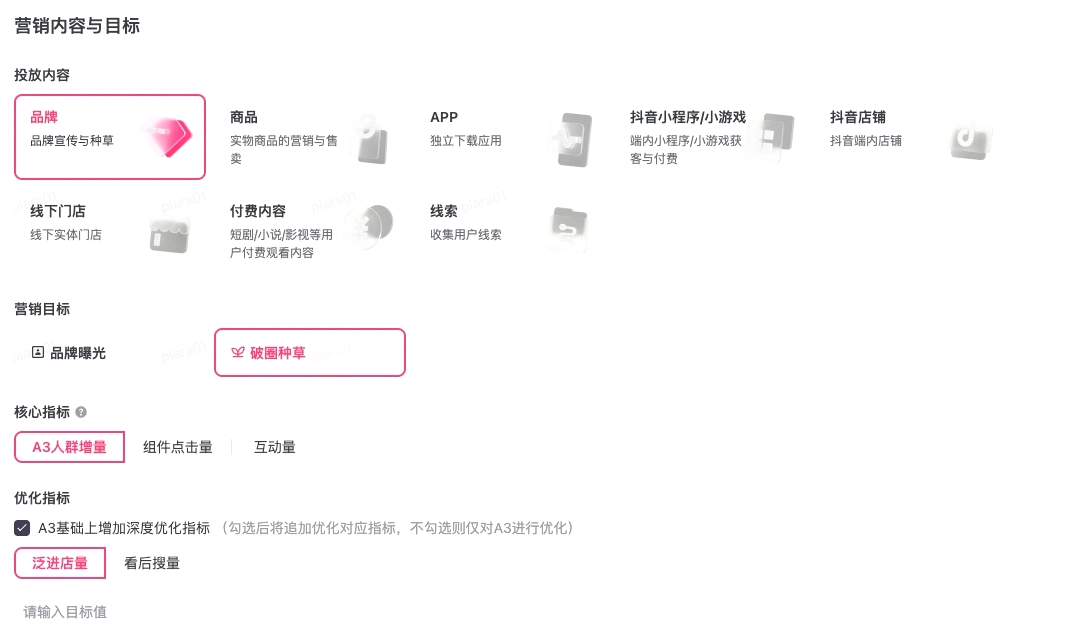Click the folder icon for 线索
This screenshot has width=1081, height=639.
[x=569, y=229]
